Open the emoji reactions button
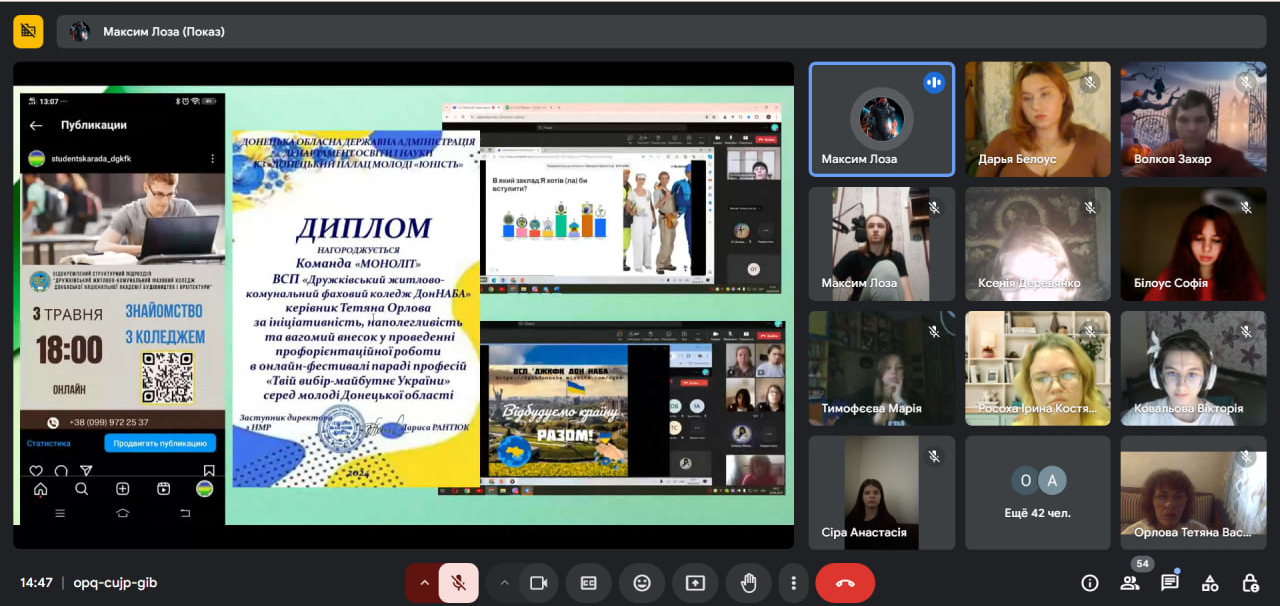This screenshot has width=1280, height=606. tap(642, 583)
